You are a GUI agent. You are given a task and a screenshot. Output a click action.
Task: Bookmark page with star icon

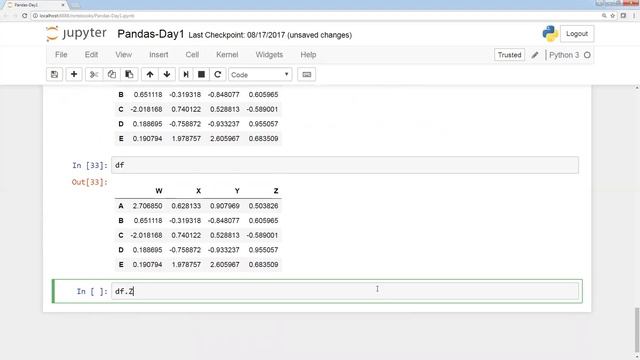pyautogui.click(x=613, y=16)
